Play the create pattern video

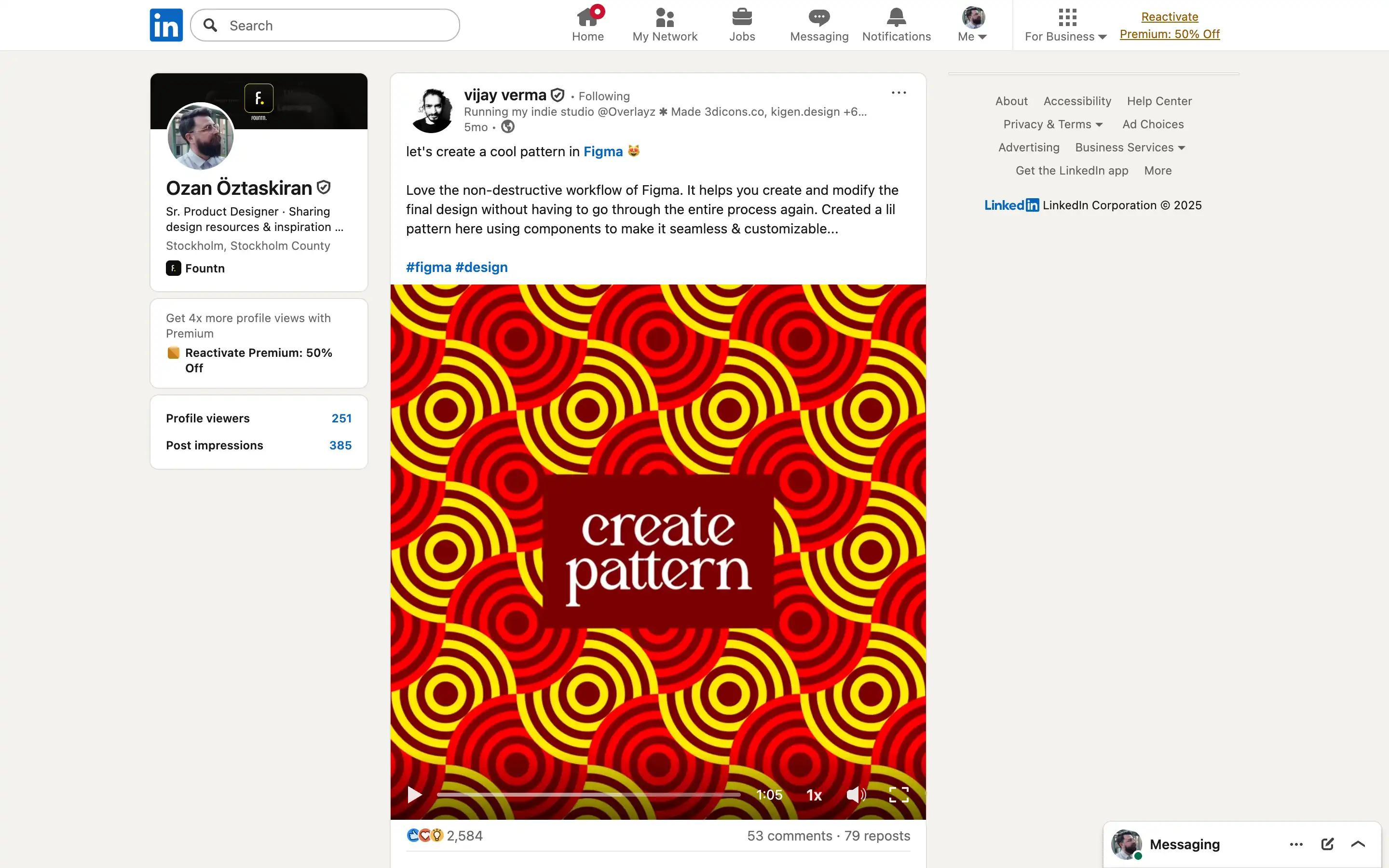tap(414, 795)
